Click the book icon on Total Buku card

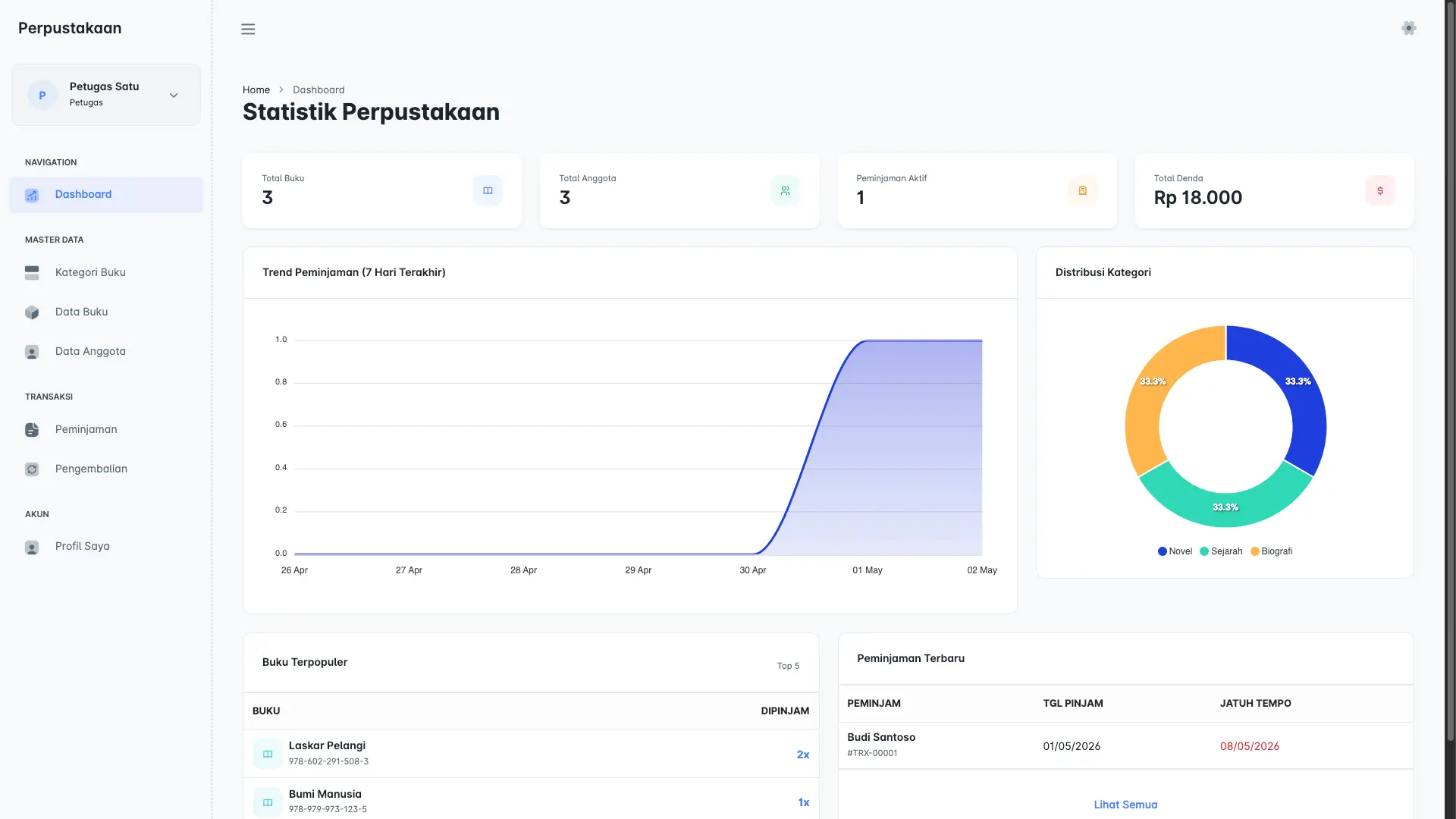pyautogui.click(x=488, y=190)
